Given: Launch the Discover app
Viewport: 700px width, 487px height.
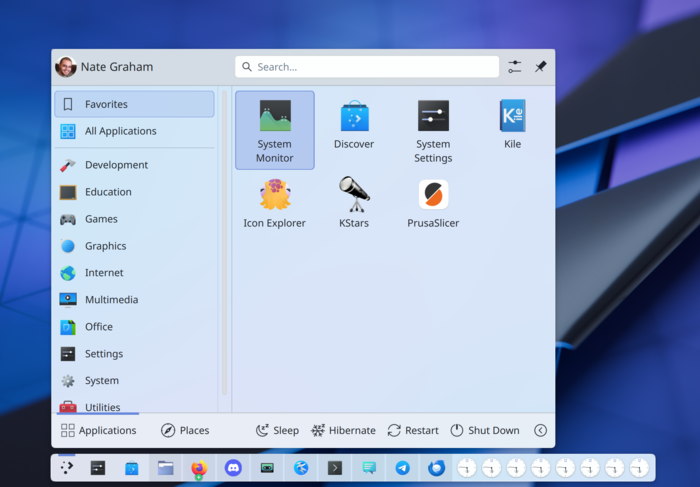Looking at the screenshot, I should pos(354,125).
